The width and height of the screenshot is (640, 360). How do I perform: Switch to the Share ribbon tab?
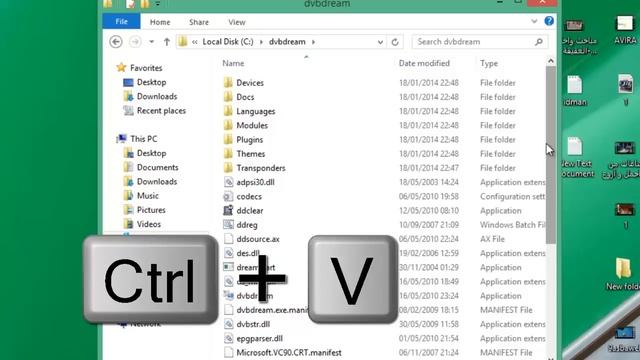199,22
